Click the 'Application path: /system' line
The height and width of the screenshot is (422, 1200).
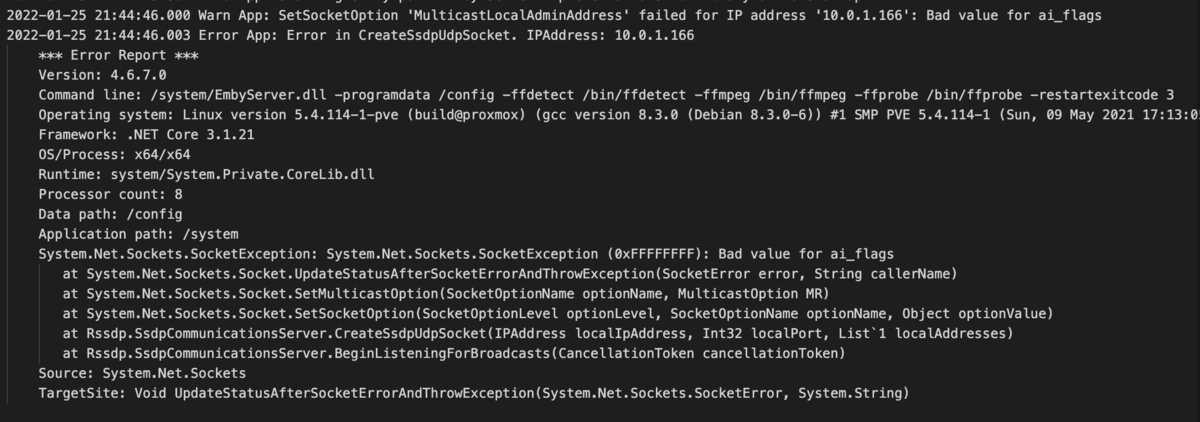[x=138, y=234]
